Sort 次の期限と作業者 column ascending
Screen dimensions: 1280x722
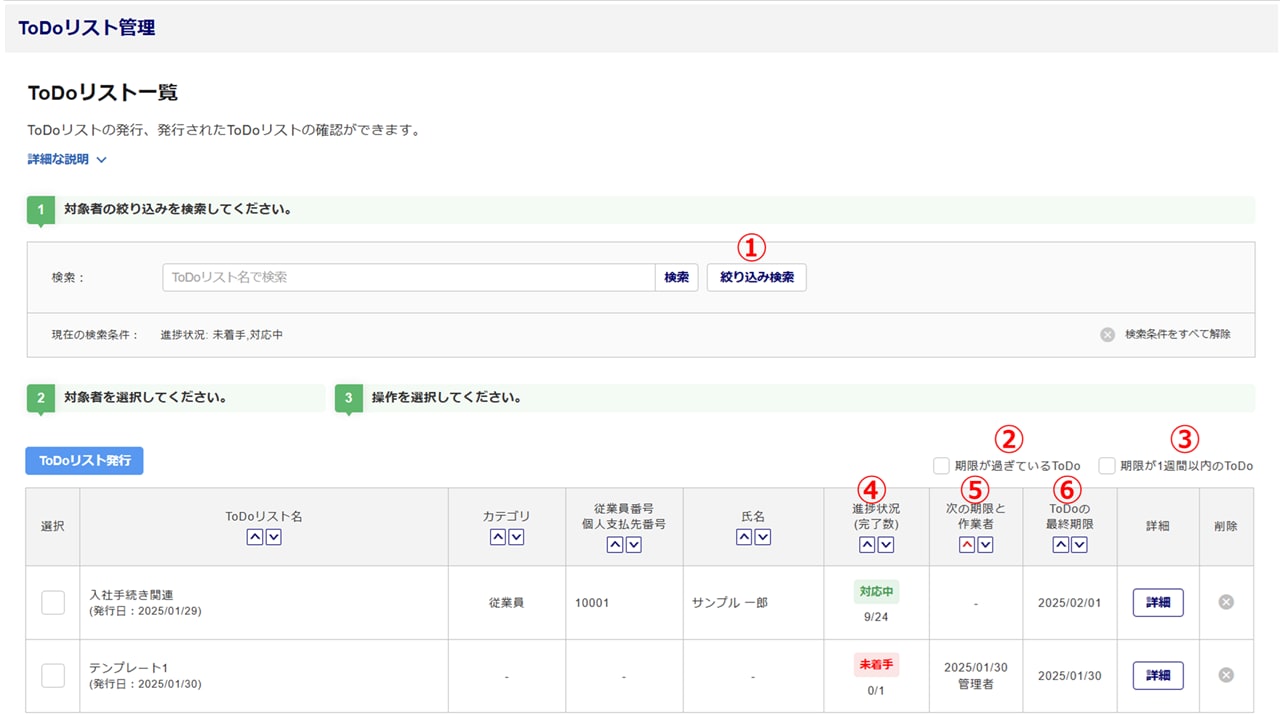tap(966, 545)
